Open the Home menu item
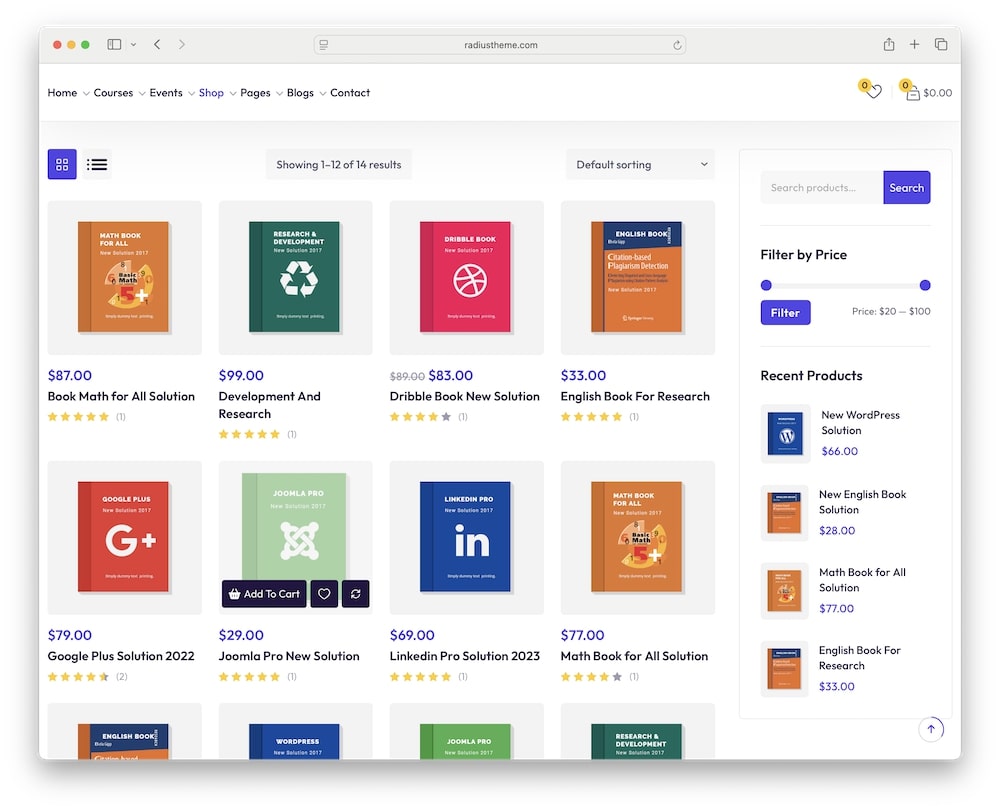 pos(62,92)
